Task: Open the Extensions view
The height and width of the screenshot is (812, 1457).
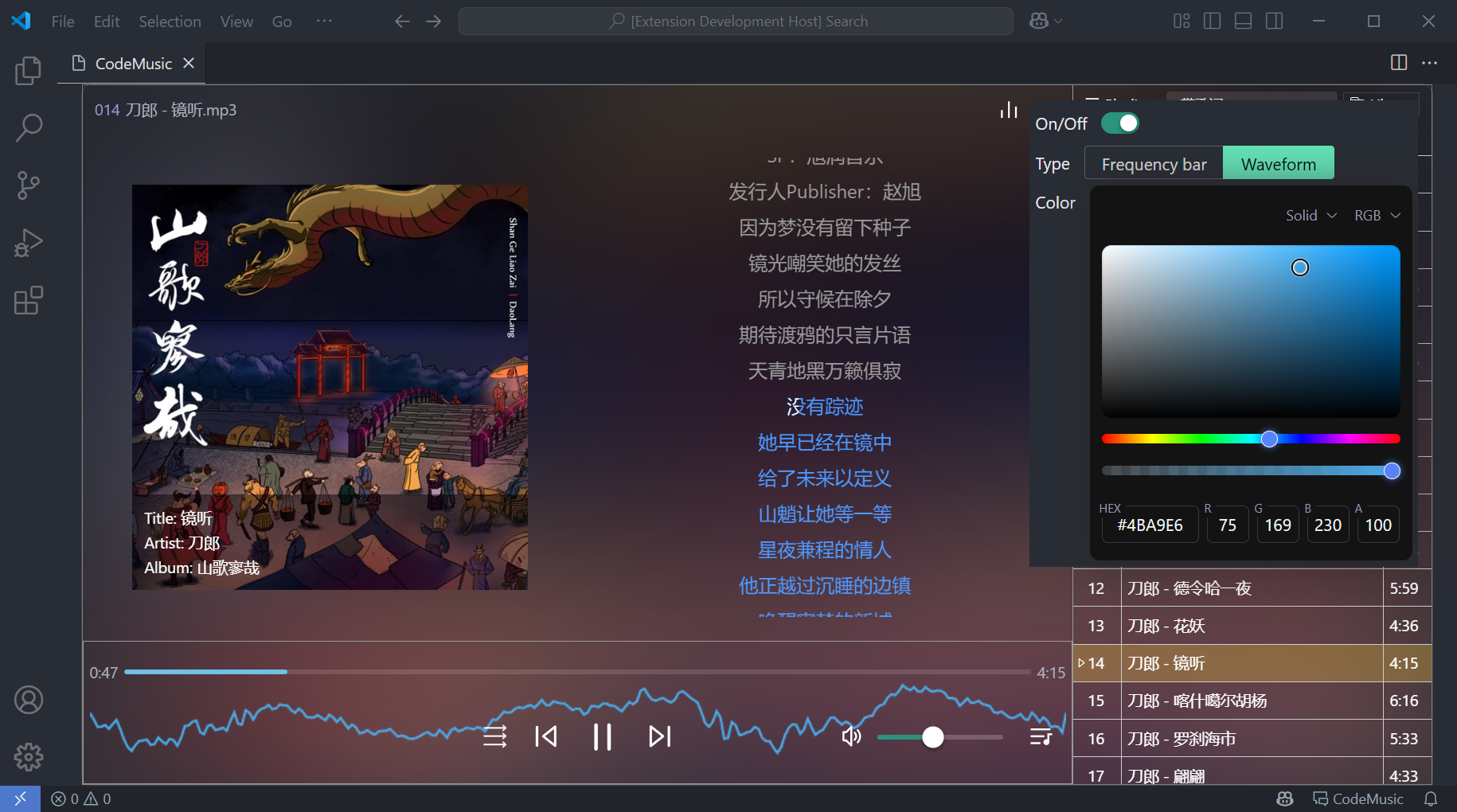Action: tap(29, 300)
